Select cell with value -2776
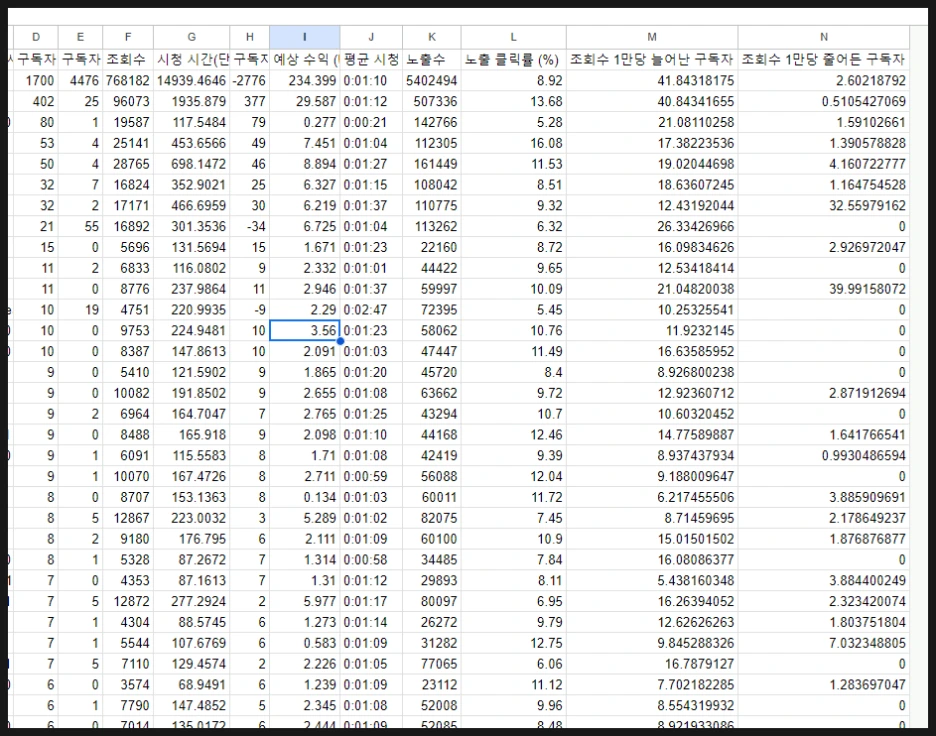Screen dimensions: 936x736 pyautogui.click(x=250, y=80)
